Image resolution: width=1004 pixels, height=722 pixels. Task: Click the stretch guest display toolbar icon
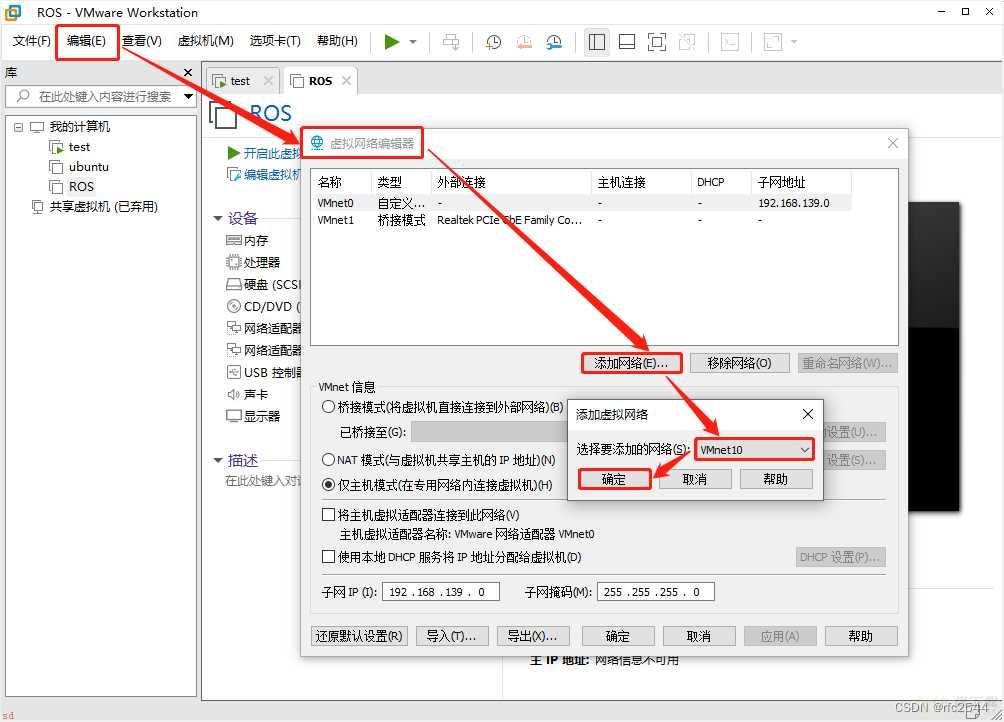point(773,42)
